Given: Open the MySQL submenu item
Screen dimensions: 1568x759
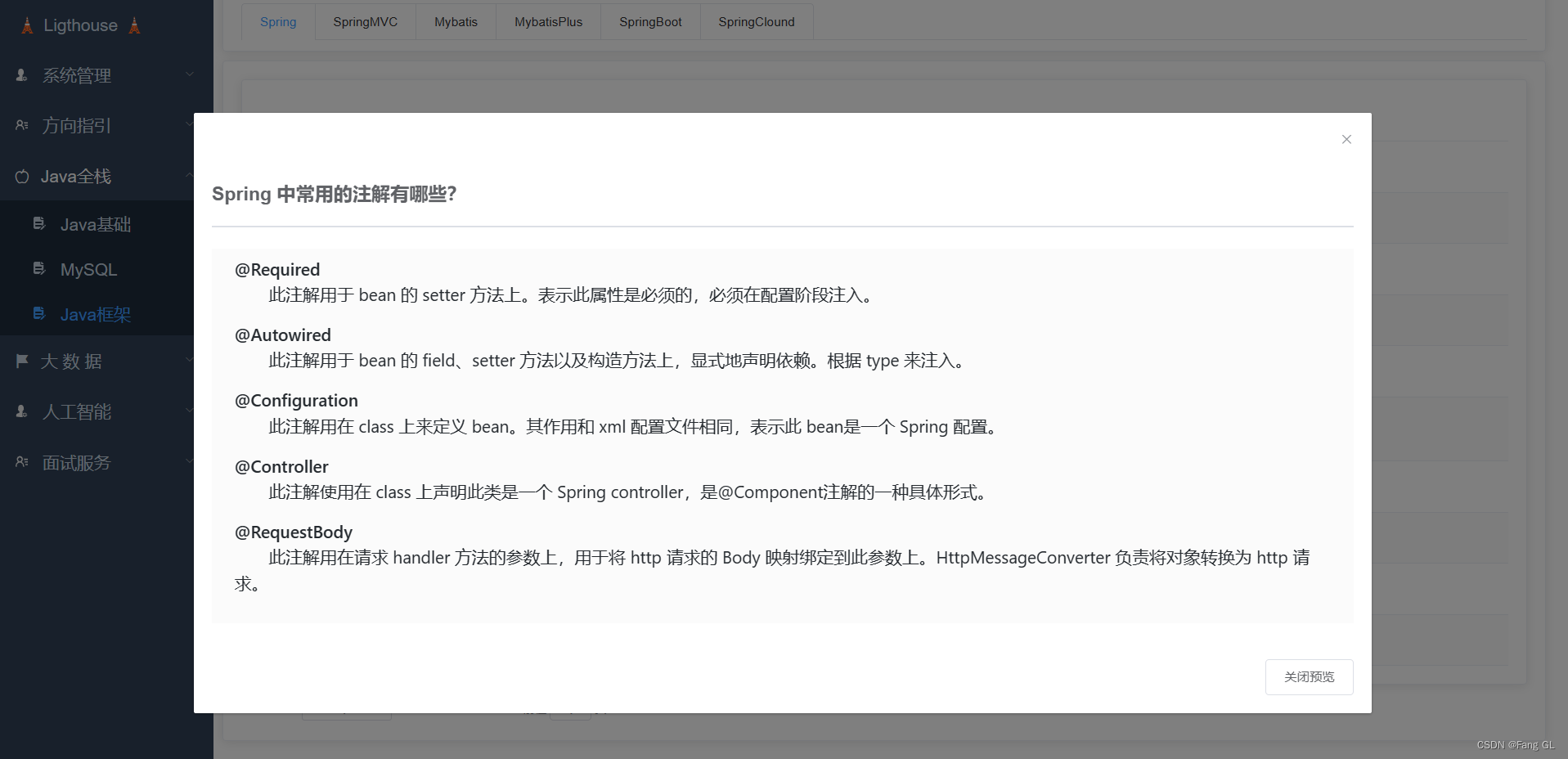Looking at the screenshot, I should pos(97,269).
